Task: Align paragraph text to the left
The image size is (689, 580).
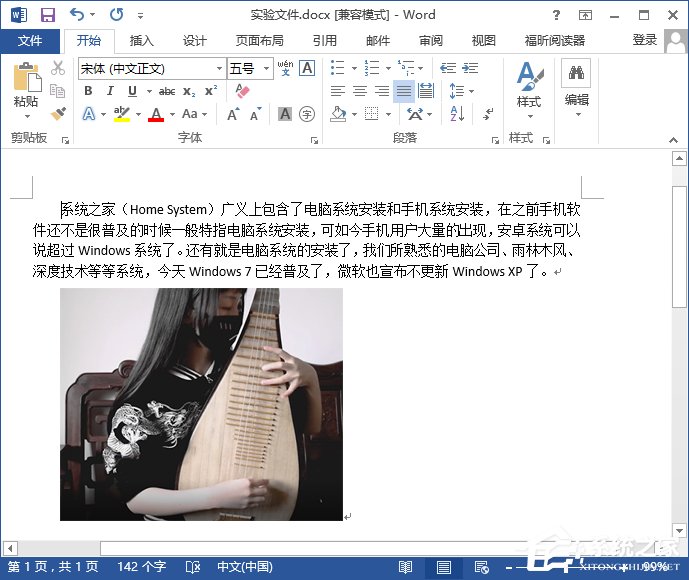Action: [337, 91]
